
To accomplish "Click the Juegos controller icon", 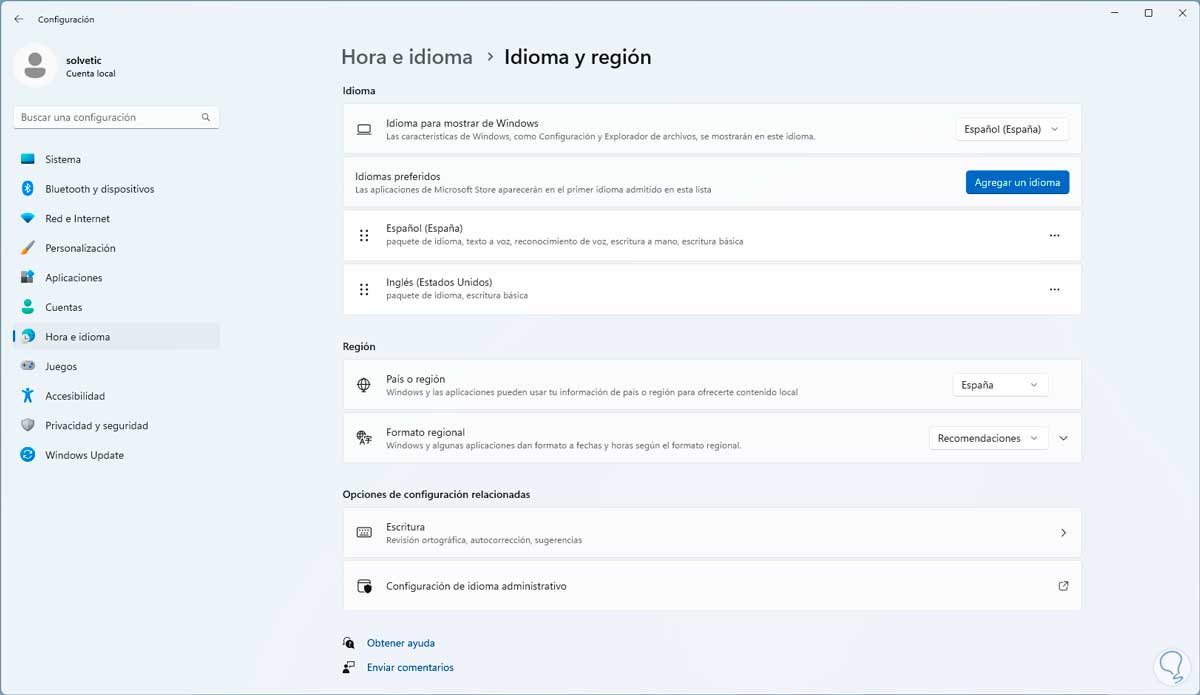I will (27, 366).
